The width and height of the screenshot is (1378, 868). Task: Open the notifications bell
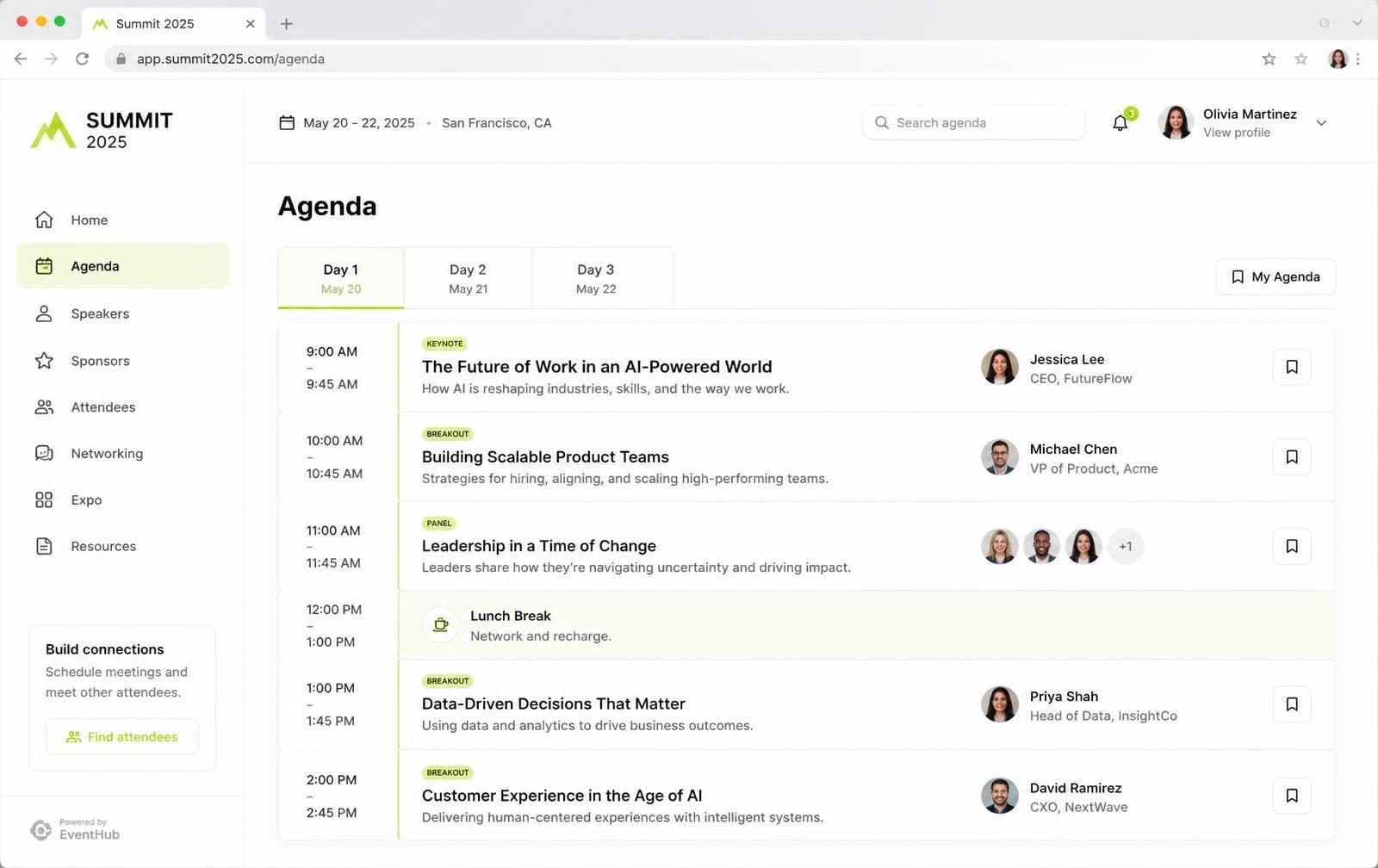tap(1120, 122)
